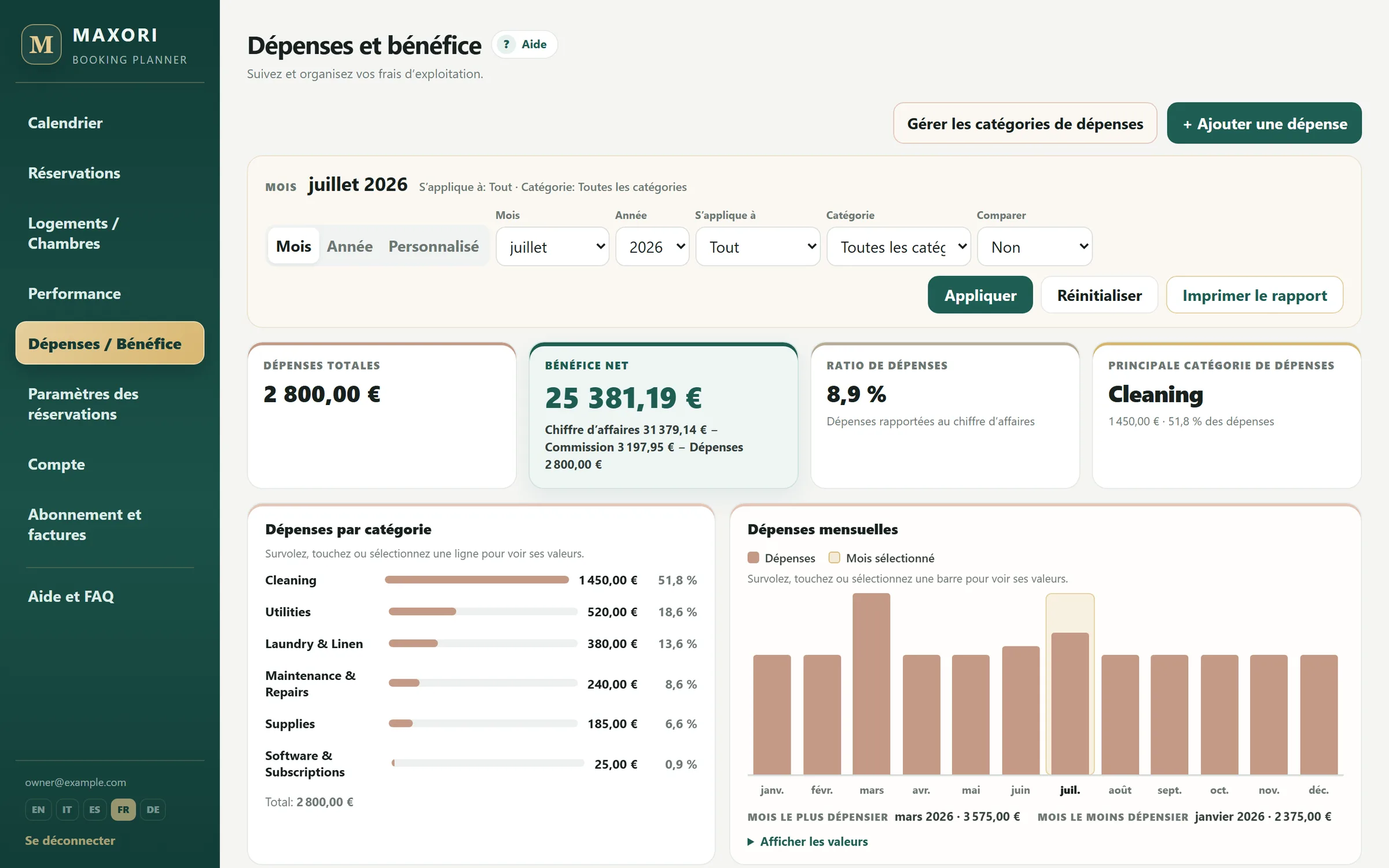Select the déc. bar in chart
The image size is (1389, 868).
(x=1319, y=715)
